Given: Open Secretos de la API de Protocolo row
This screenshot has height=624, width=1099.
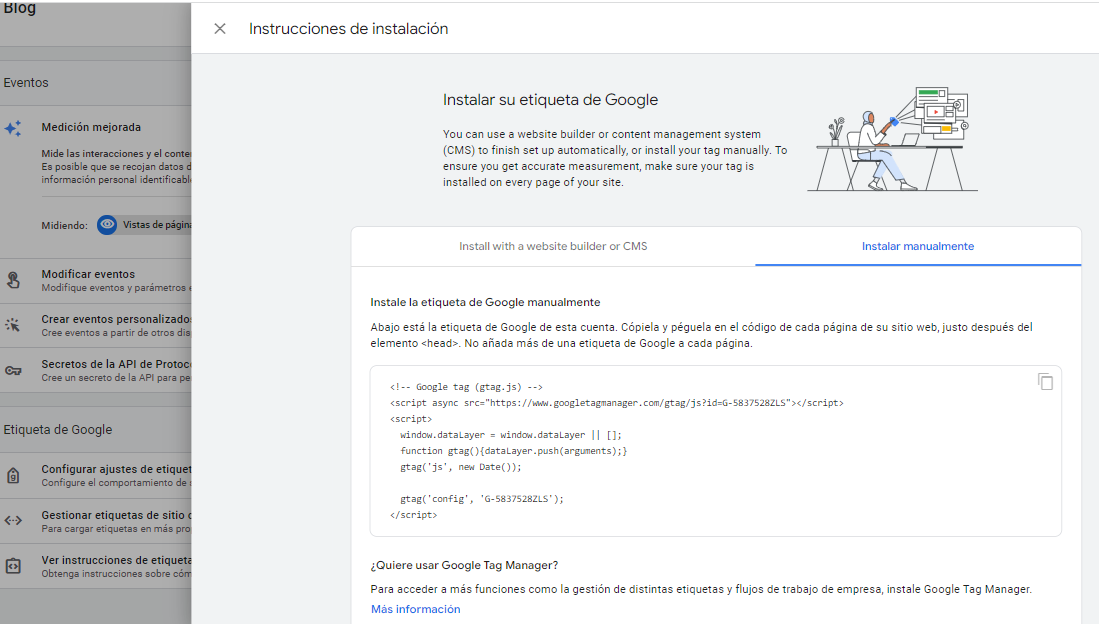Looking at the screenshot, I should 95,370.
